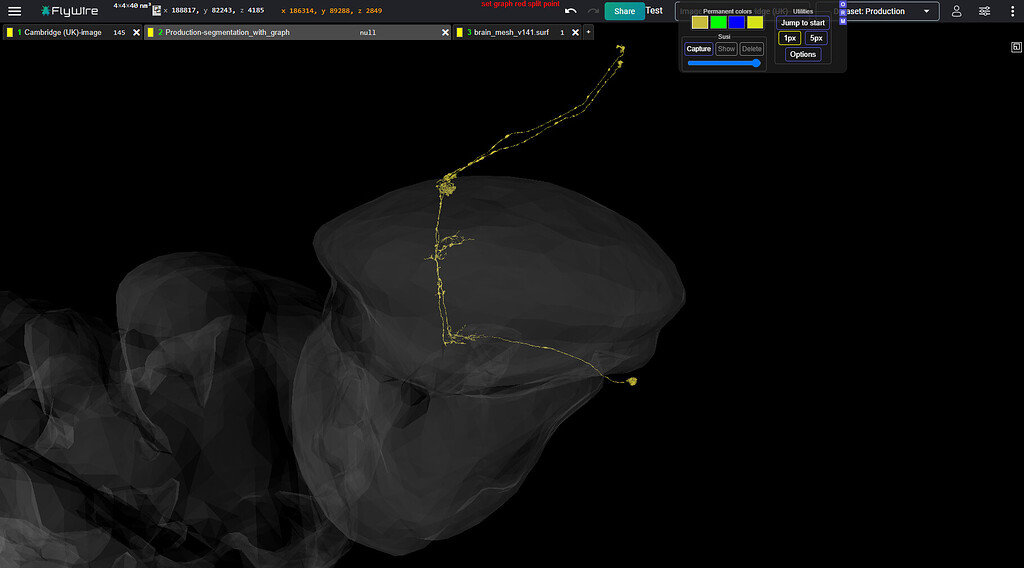Click the FlyWire logo
The image size is (1024, 568).
70,11
